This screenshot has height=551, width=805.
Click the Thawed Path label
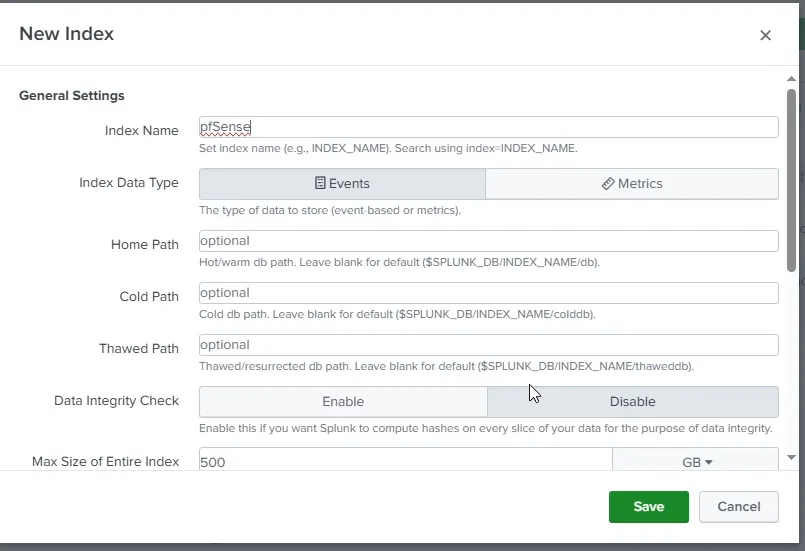(x=139, y=349)
